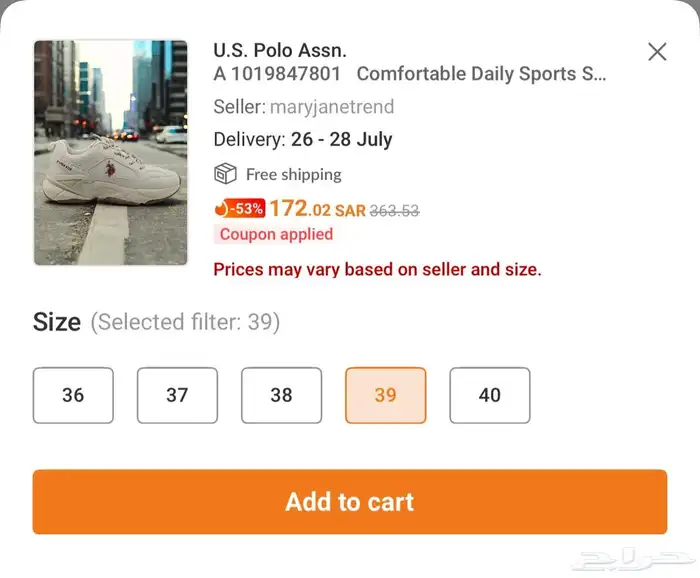Screen dimensions: 700x578
Task: Tap the Coupon applied tag
Action: (x=276, y=235)
